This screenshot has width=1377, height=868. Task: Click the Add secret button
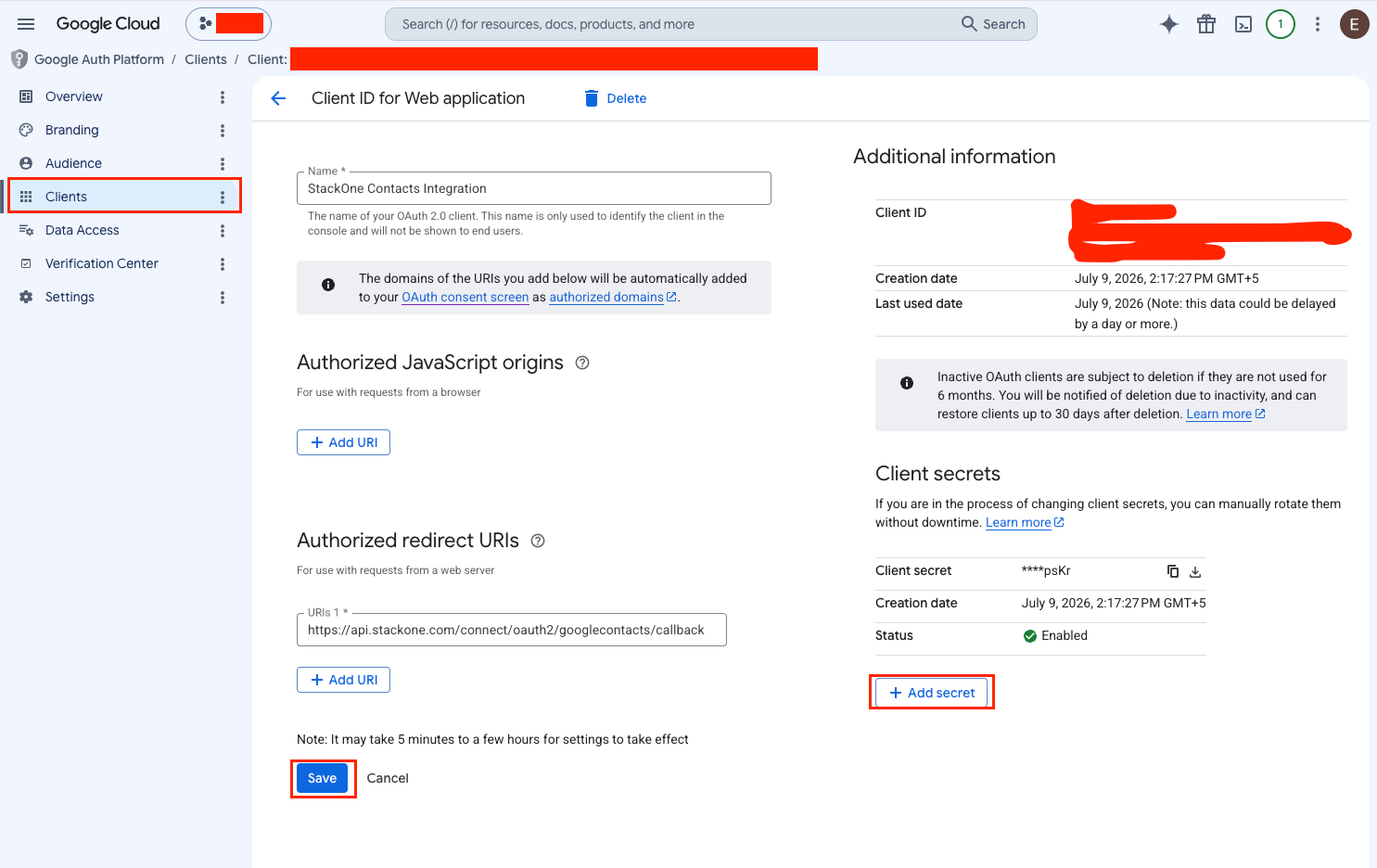[932, 693]
